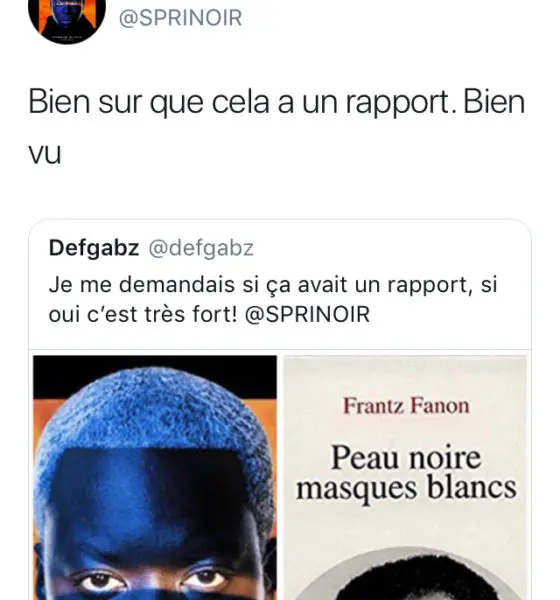
Task: Click the circular portrait on the book cover
Action: point(406,576)
